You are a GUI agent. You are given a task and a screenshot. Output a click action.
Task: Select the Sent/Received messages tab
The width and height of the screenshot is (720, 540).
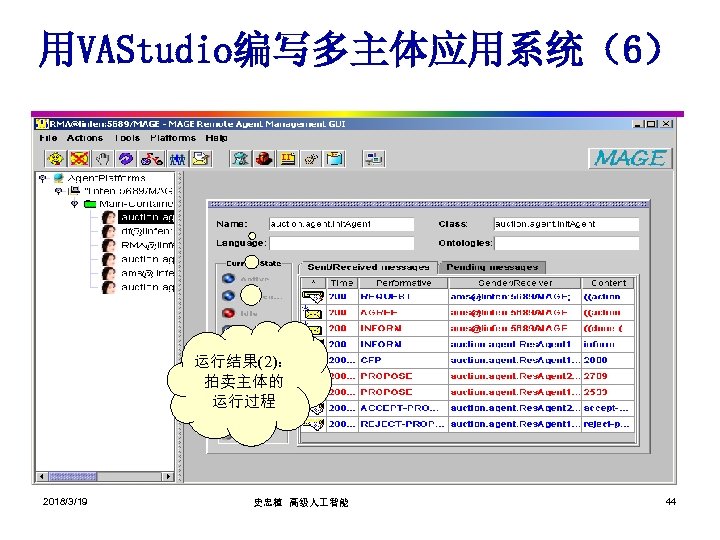click(368, 267)
